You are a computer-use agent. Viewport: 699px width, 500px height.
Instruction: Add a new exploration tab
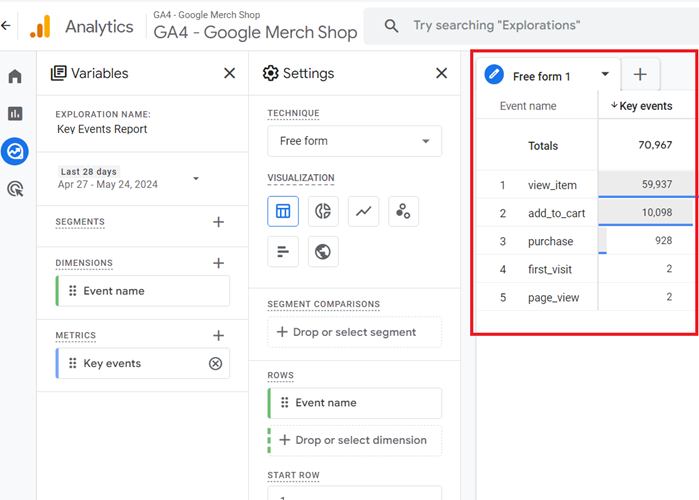(640, 75)
